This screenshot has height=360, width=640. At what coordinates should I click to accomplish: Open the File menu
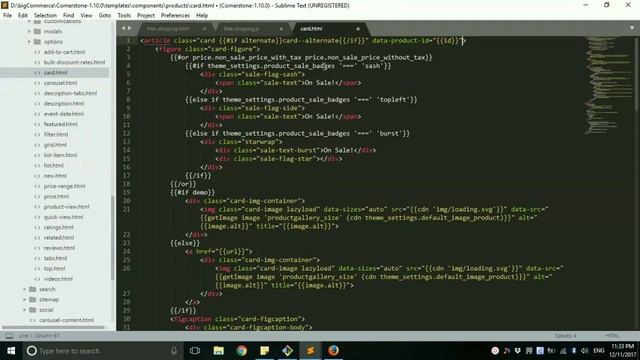tap(7, 16)
